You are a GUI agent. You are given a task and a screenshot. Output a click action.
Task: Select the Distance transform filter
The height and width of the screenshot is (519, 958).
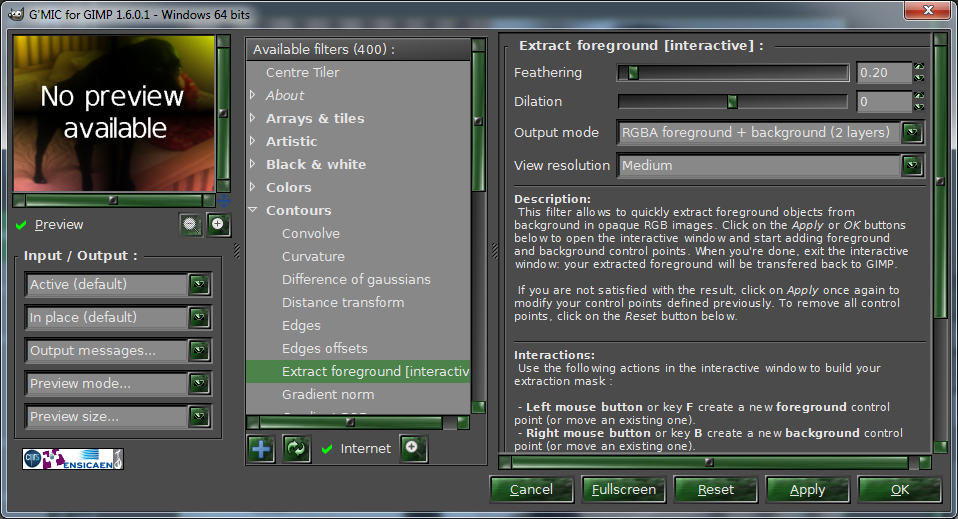pos(343,303)
